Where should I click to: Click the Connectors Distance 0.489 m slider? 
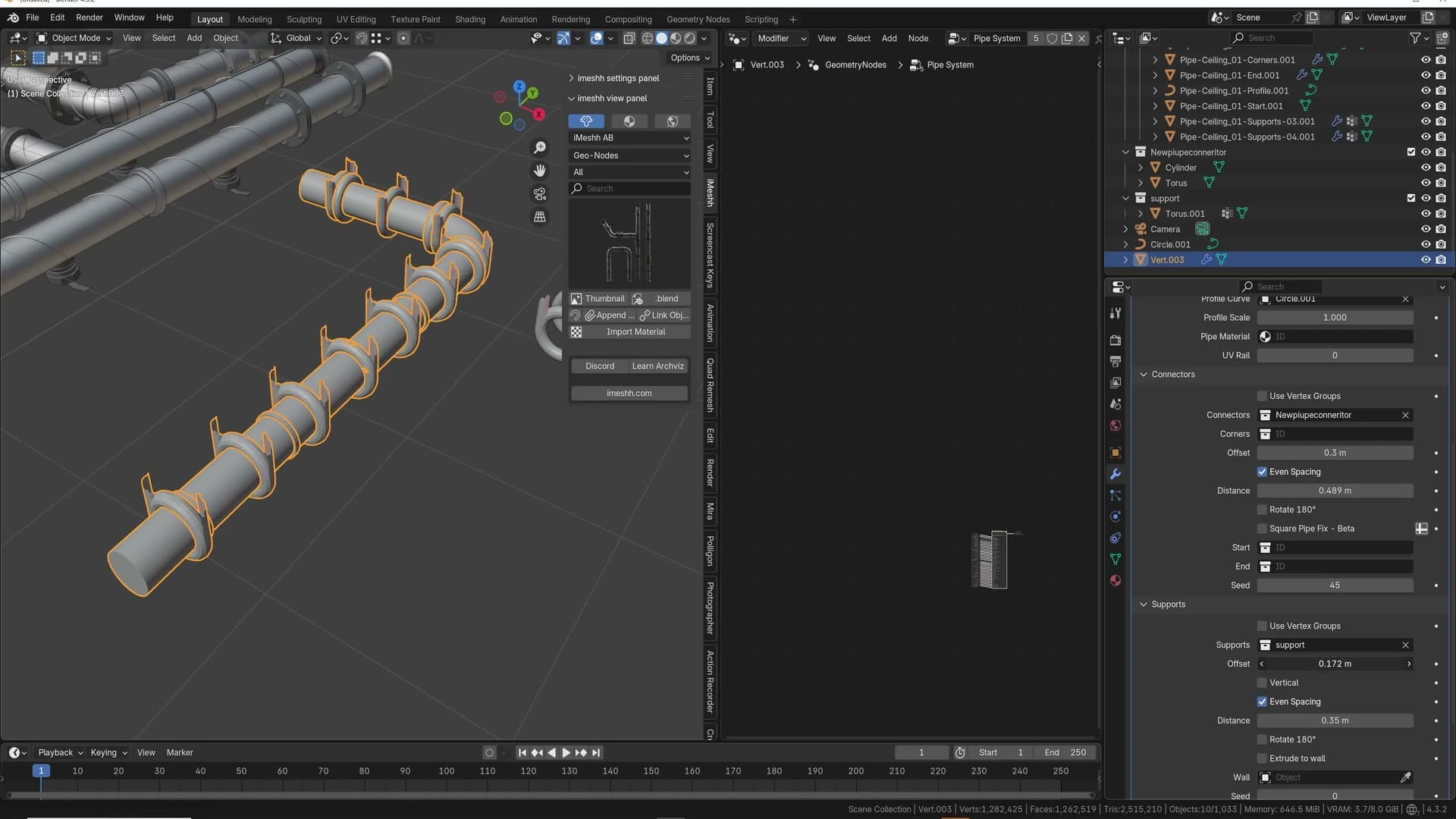coord(1335,491)
